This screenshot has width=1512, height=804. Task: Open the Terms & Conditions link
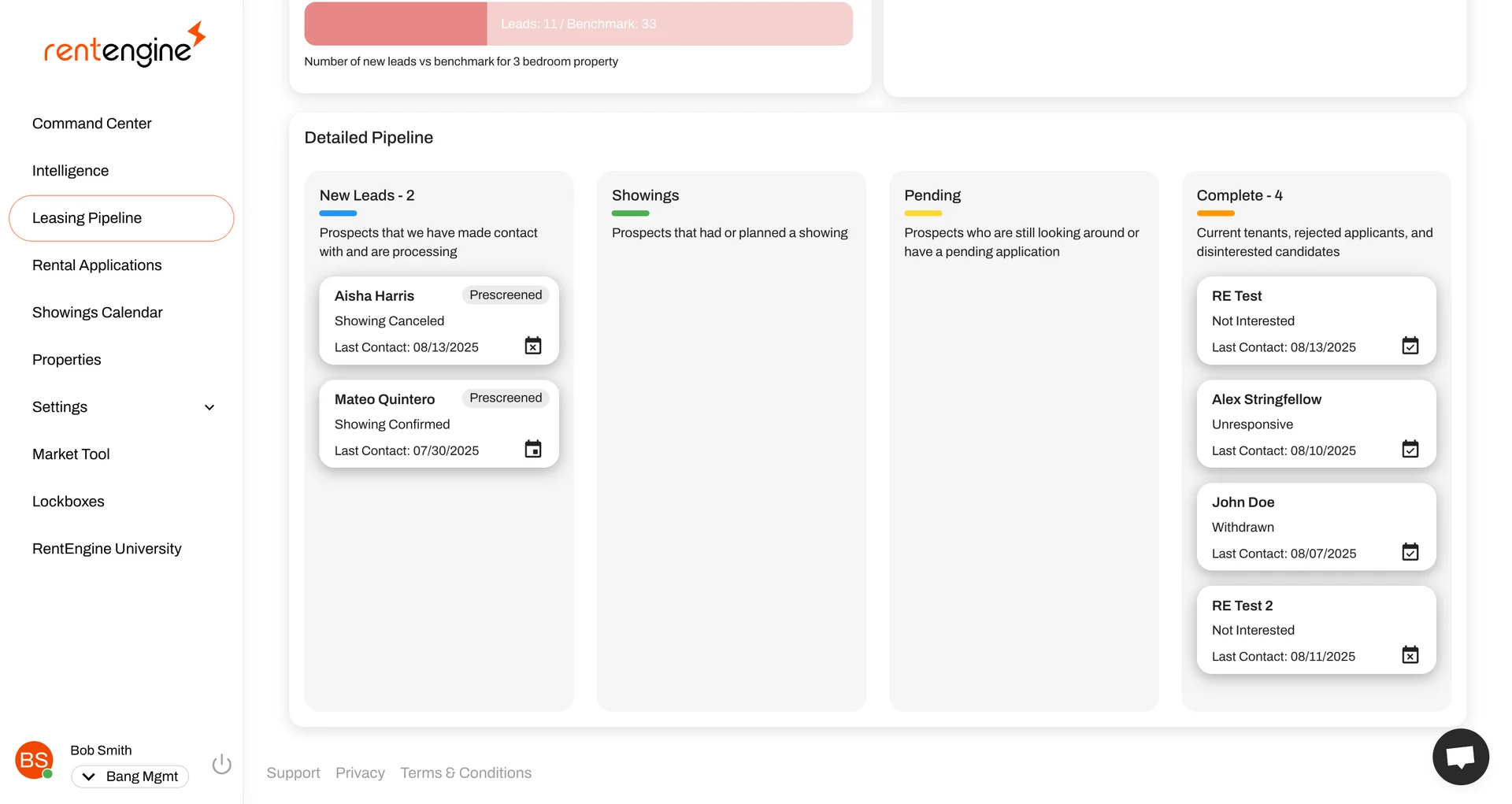point(465,773)
